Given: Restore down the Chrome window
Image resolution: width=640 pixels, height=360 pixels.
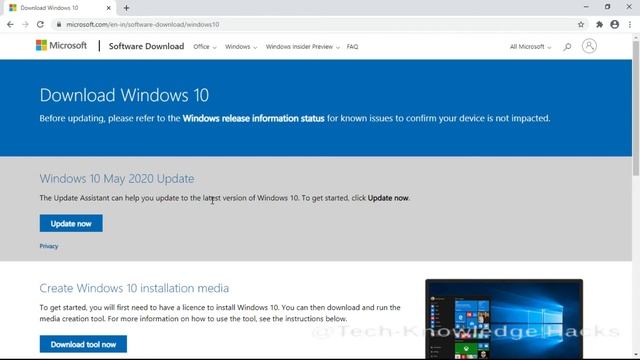Looking at the screenshot, I should (x=607, y=7).
